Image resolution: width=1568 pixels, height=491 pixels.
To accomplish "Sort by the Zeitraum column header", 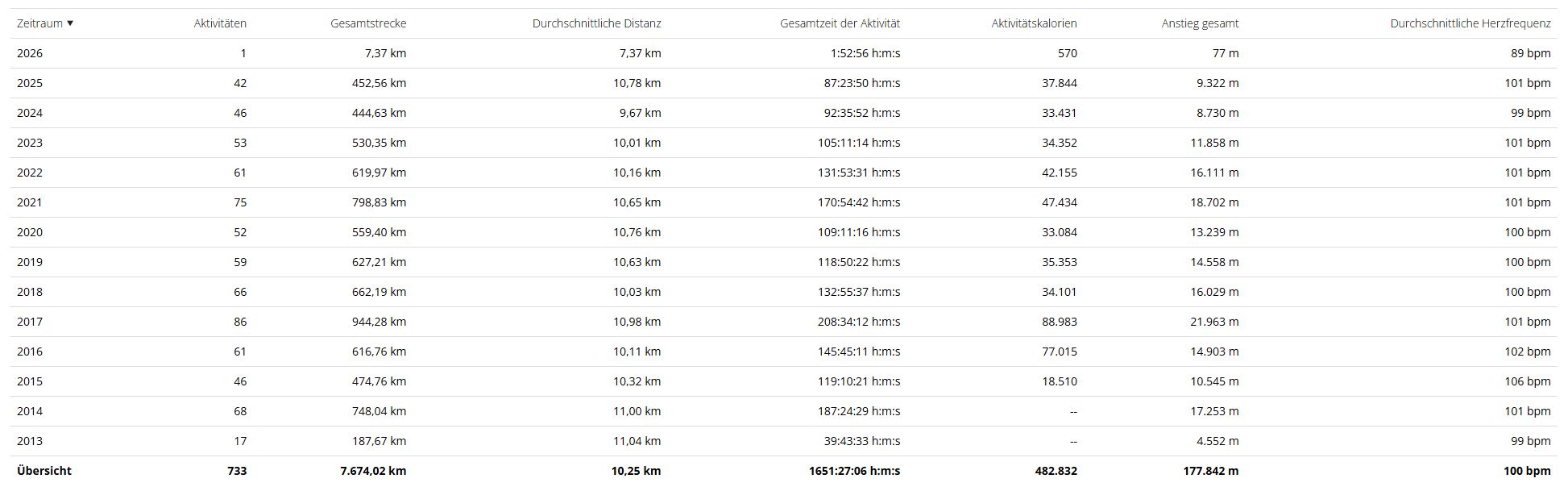I will pyautogui.click(x=39, y=23).
